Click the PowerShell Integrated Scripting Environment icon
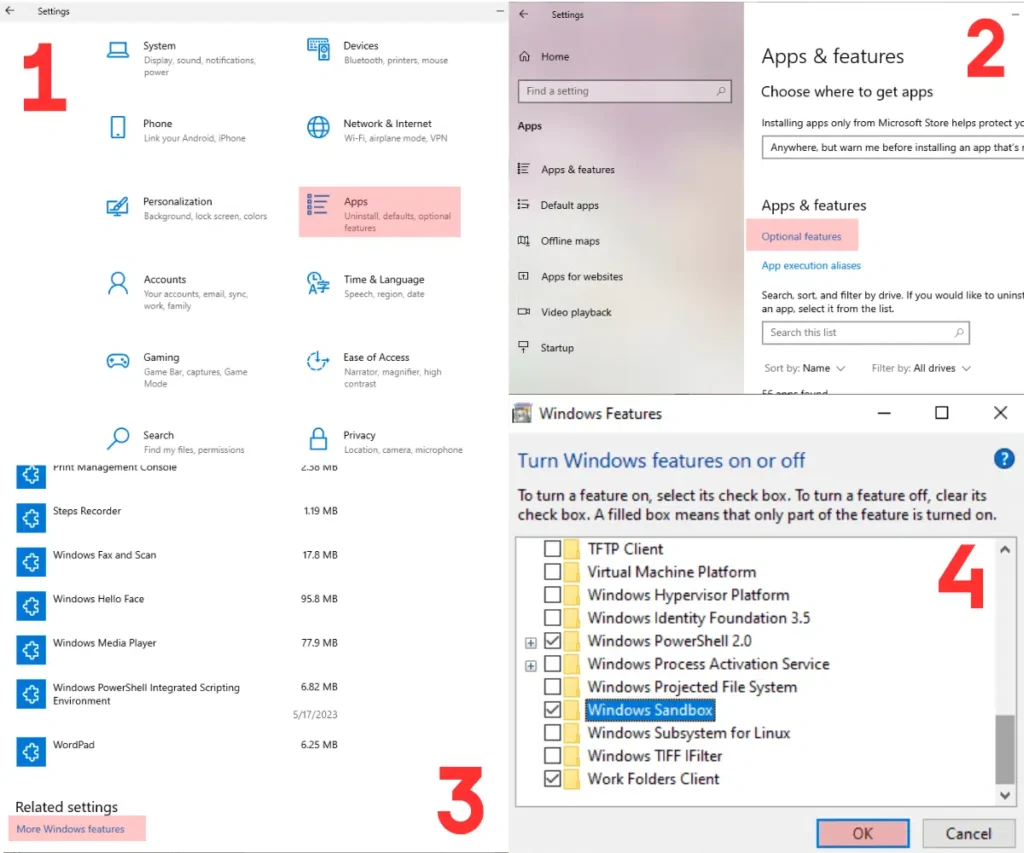 [x=31, y=694]
